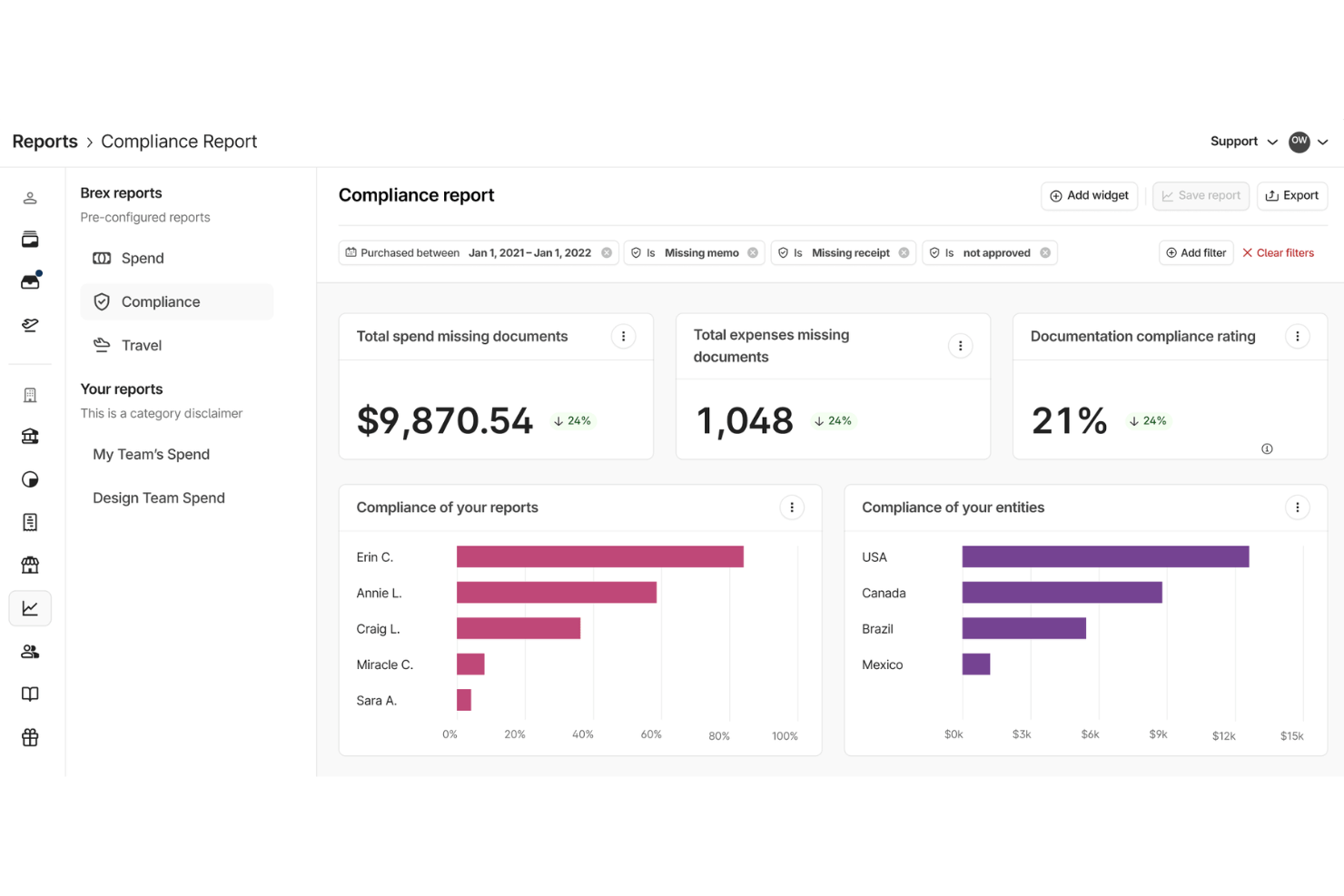Open options for Total spend missing documents
The width and height of the screenshot is (1344, 896).
(x=623, y=336)
